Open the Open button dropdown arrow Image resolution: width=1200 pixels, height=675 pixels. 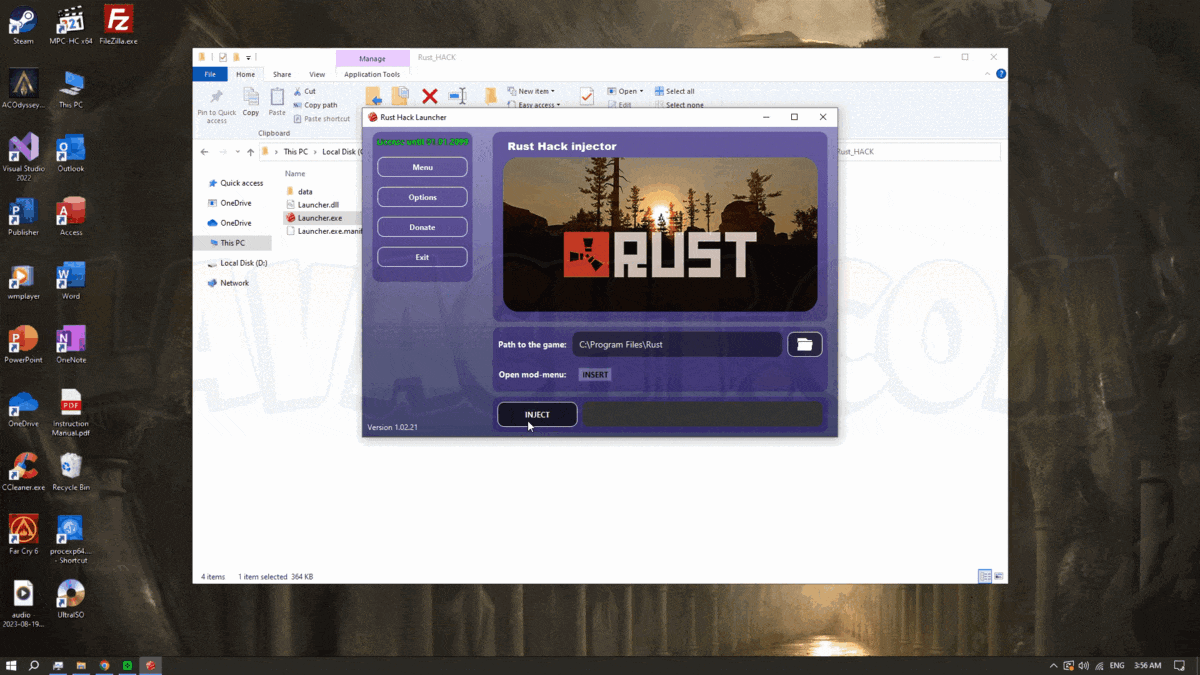(x=640, y=90)
